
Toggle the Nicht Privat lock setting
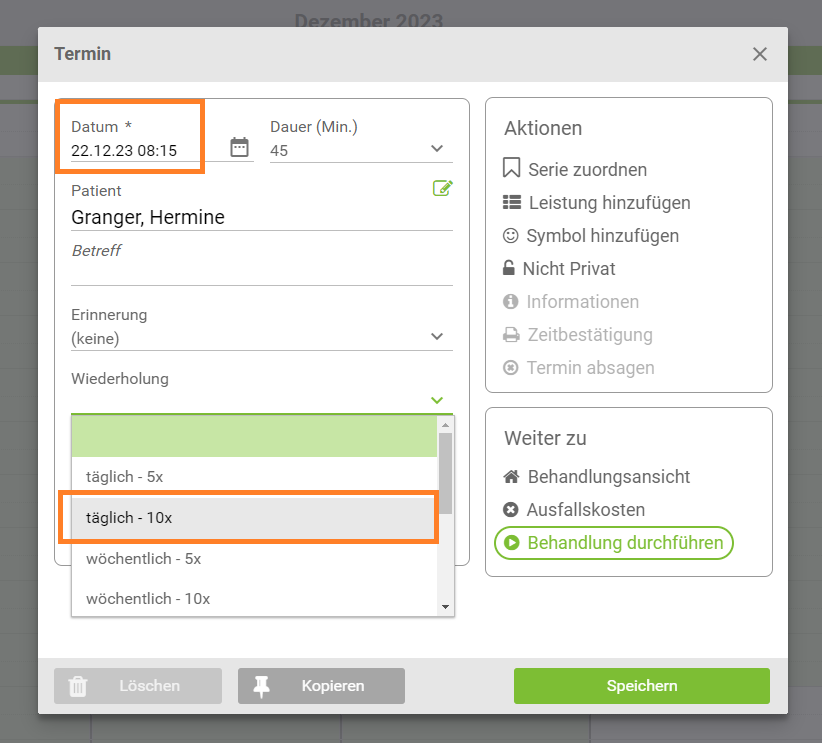[559, 268]
